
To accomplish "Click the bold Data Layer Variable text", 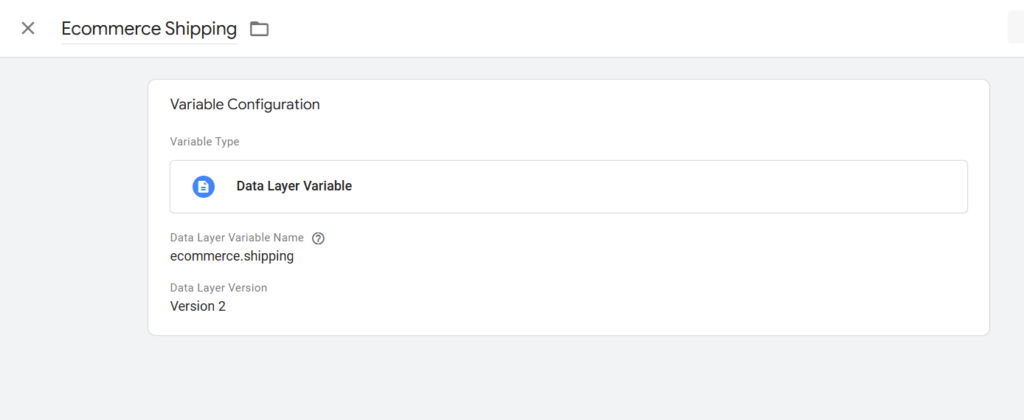I will 293,186.
